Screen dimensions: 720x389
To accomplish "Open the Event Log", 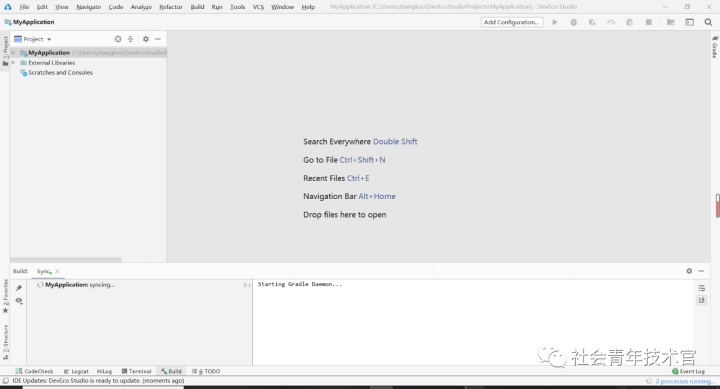I will point(688,371).
